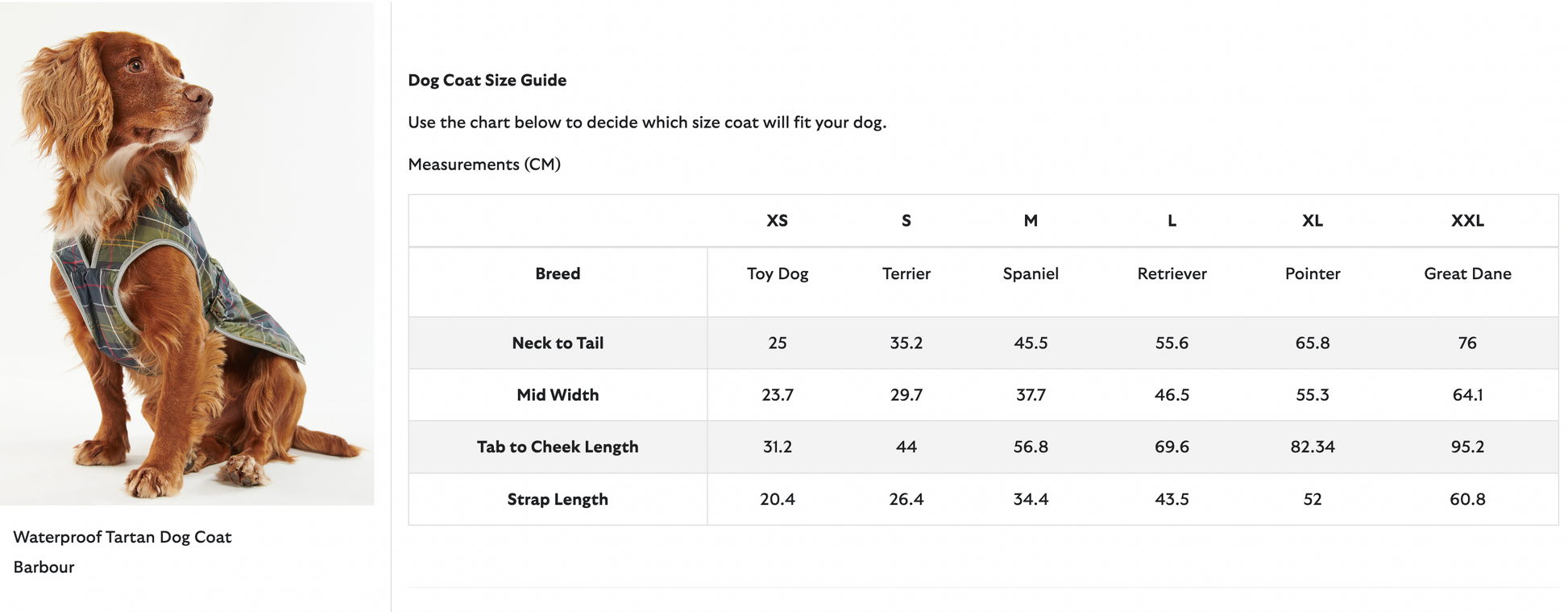Click the spaniel dog coat product image
Screen dimensions: 1568x612
(187, 253)
